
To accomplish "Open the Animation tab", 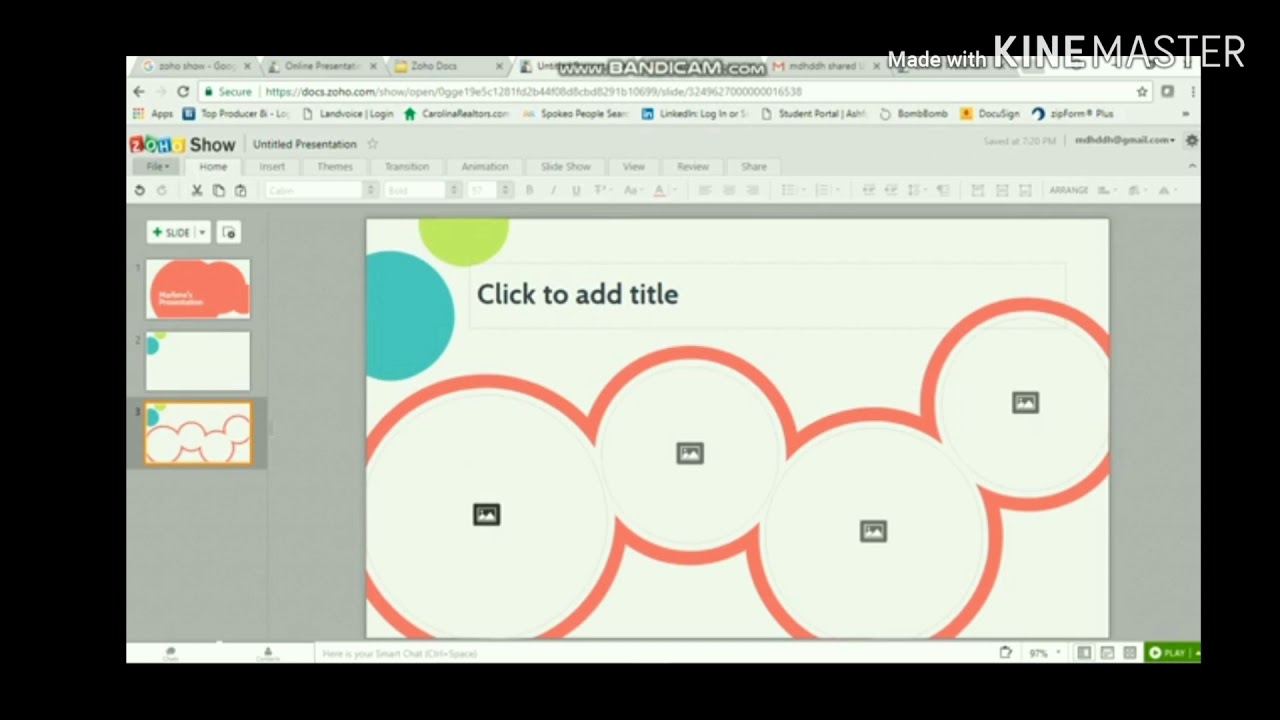I will click(x=485, y=167).
